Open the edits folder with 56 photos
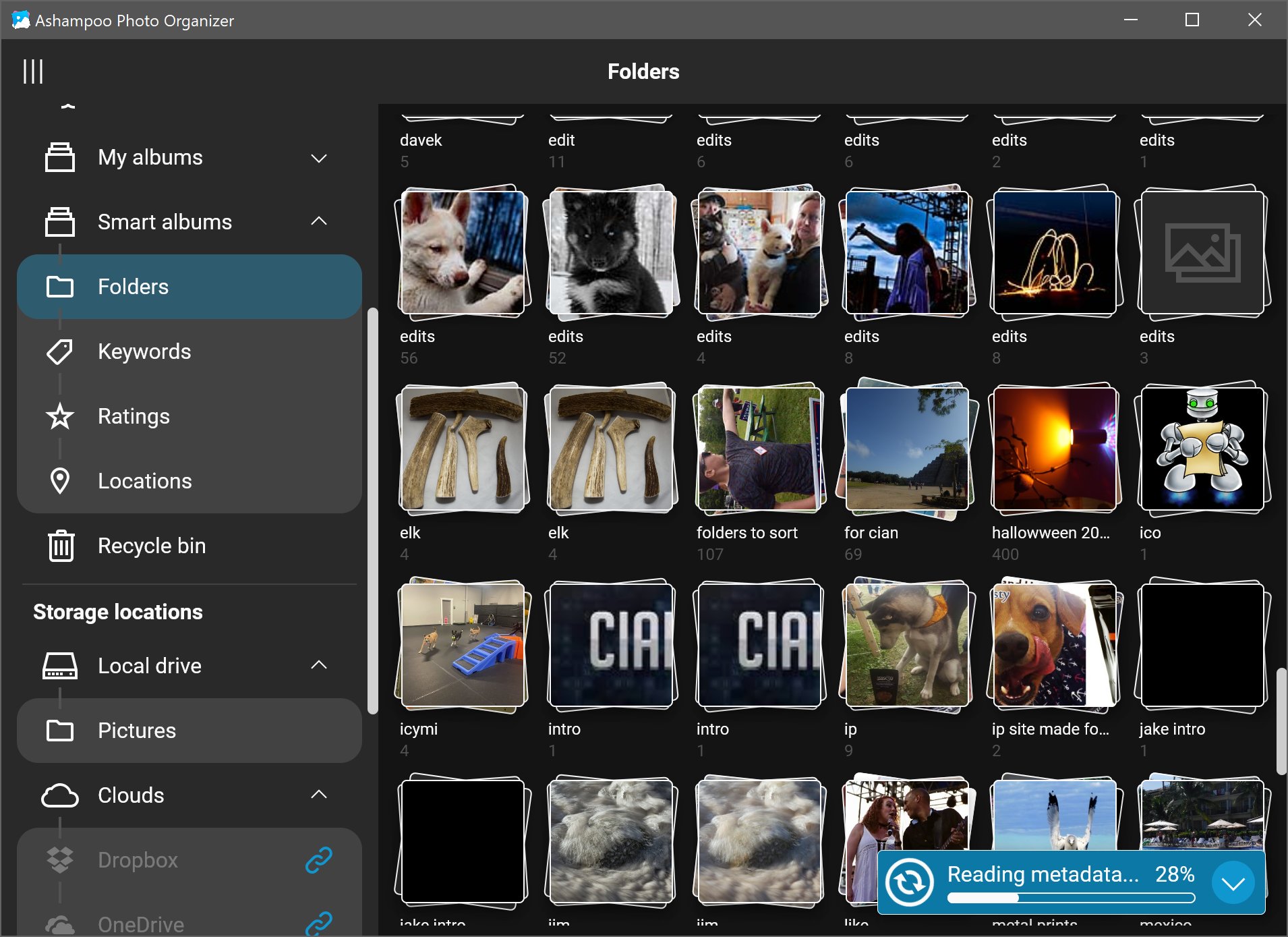Viewport: 1288px width, 937px height. pyautogui.click(x=463, y=252)
